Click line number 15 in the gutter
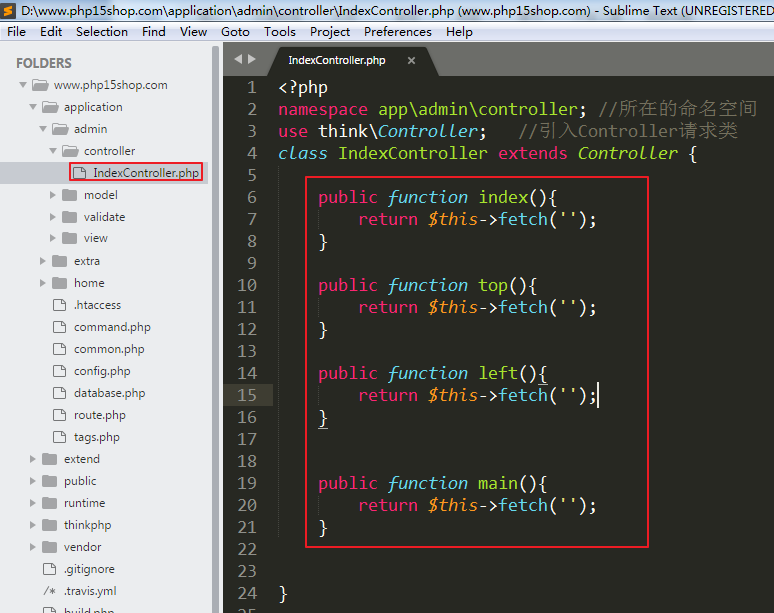Screen dimensions: 774x613 [246, 395]
